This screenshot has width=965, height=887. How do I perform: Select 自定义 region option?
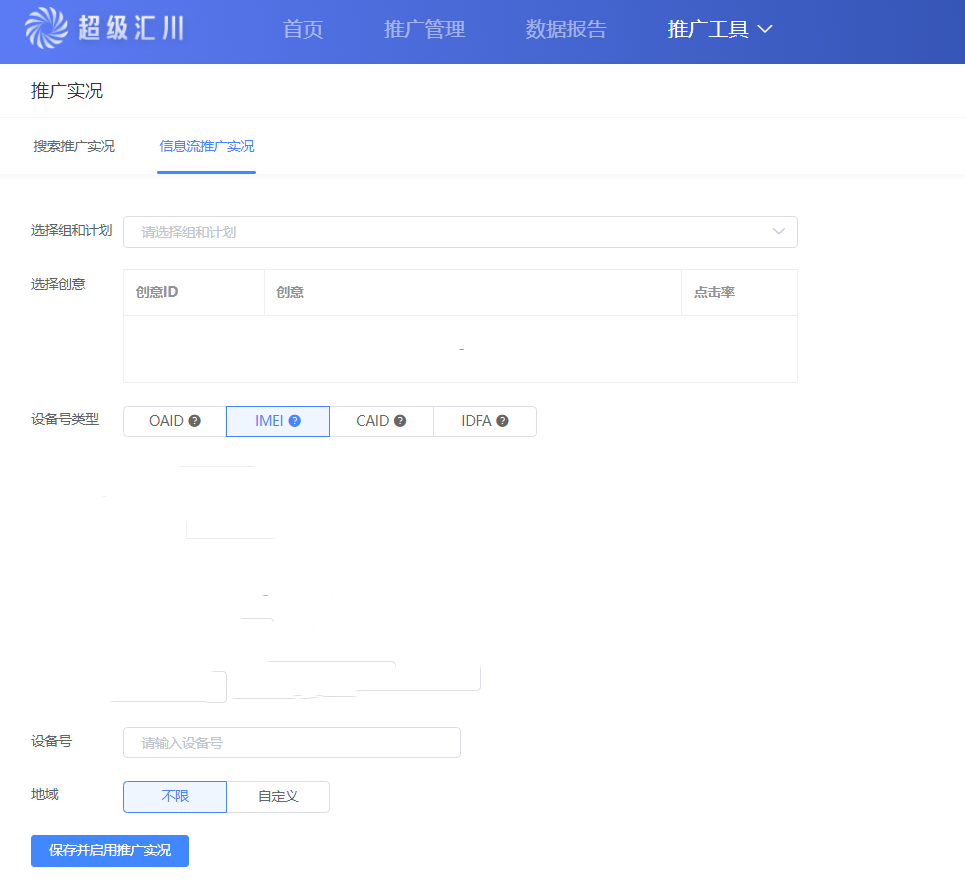click(278, 797)
